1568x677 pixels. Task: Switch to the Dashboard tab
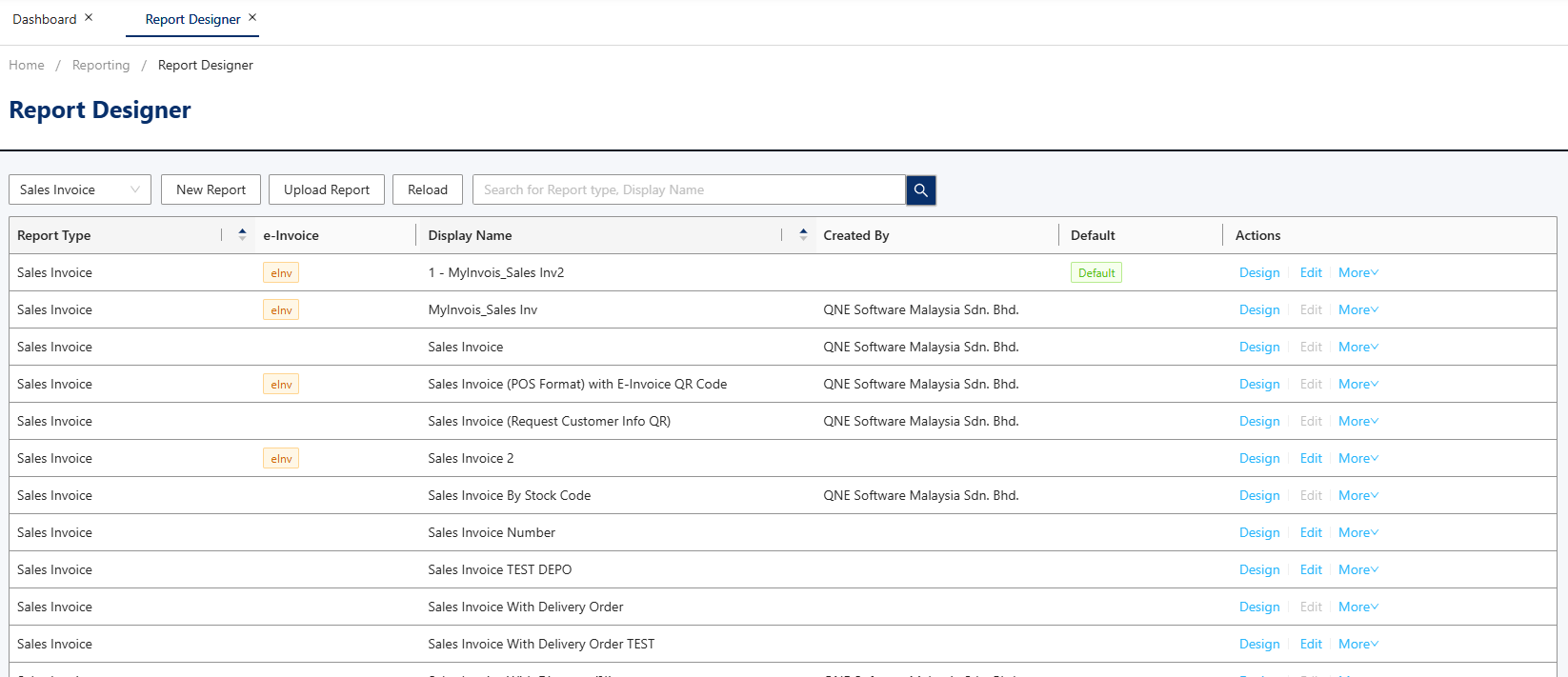(45, 19)
